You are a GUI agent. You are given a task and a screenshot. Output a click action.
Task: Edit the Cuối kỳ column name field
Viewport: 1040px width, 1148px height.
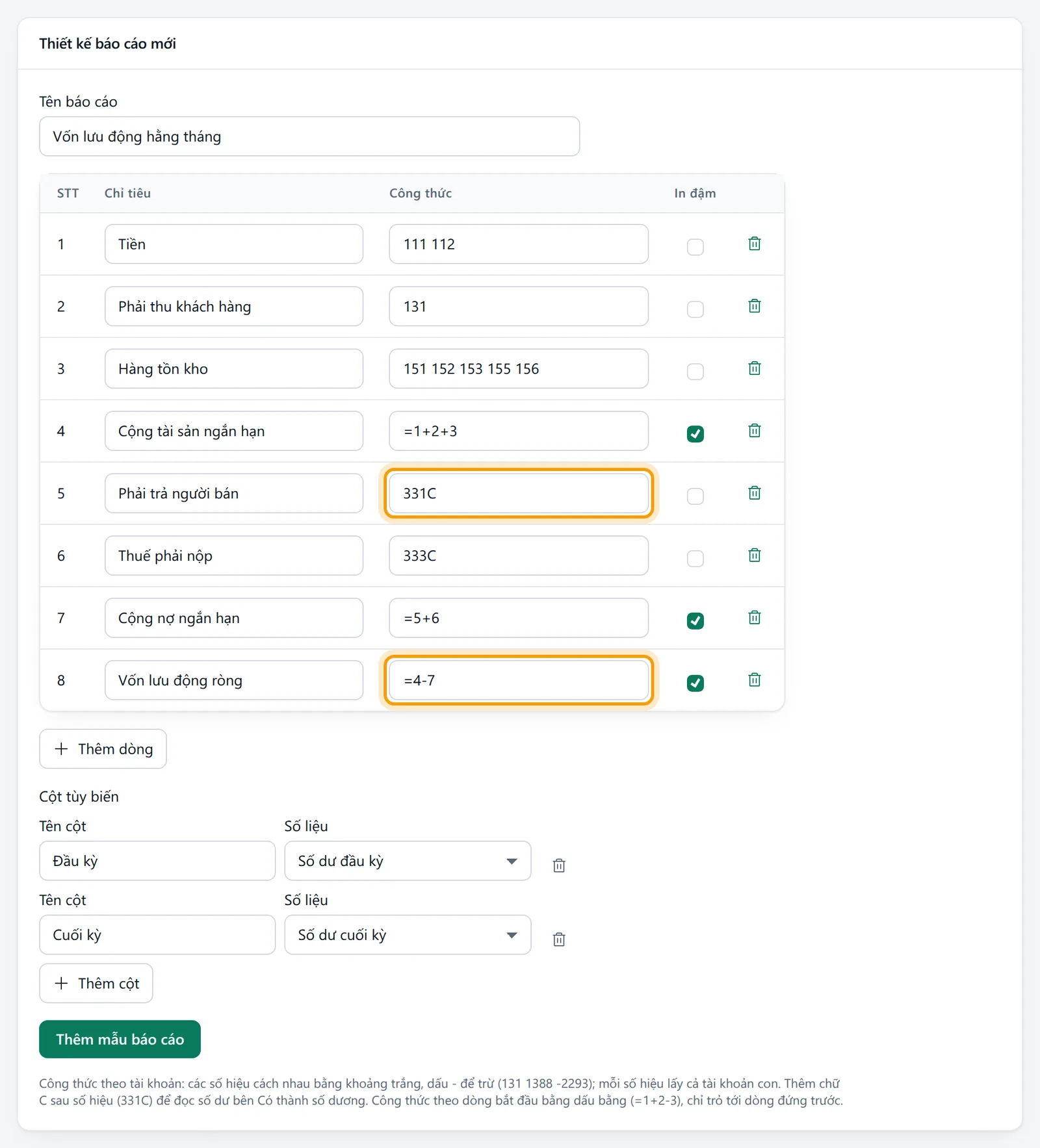click(x=157, y=935)
